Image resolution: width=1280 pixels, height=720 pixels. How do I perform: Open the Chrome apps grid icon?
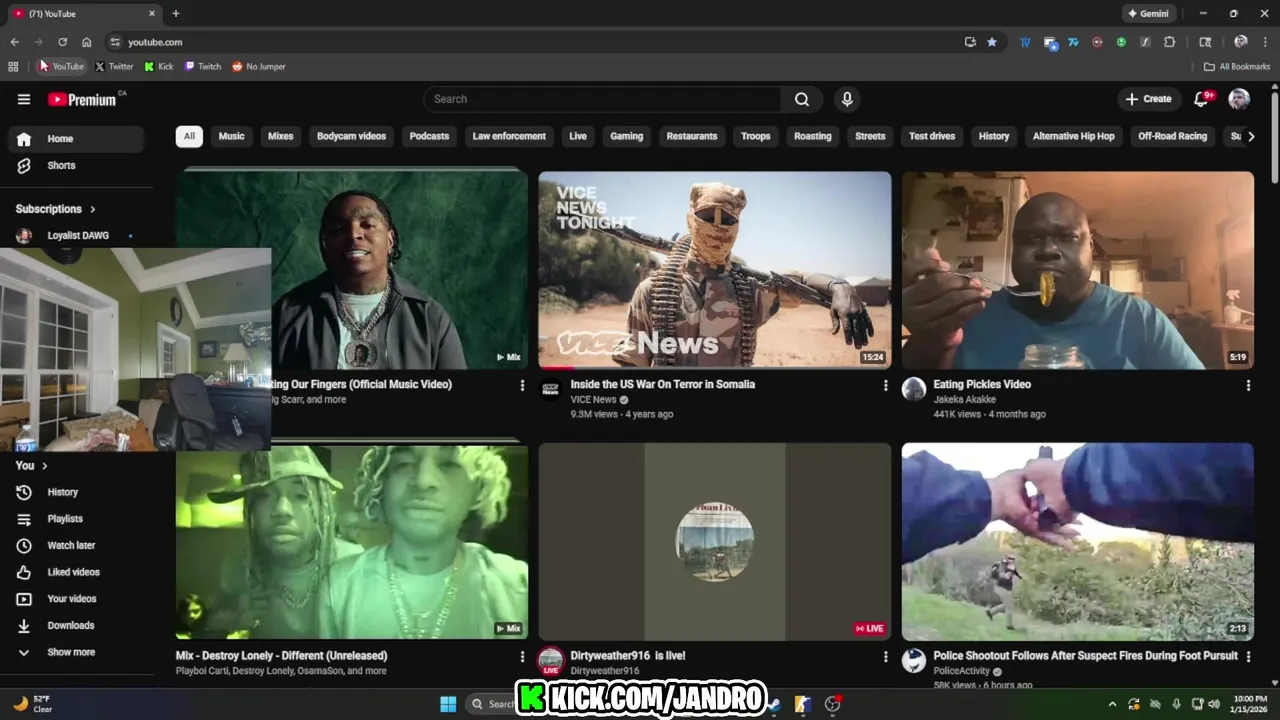pos(13,67)
